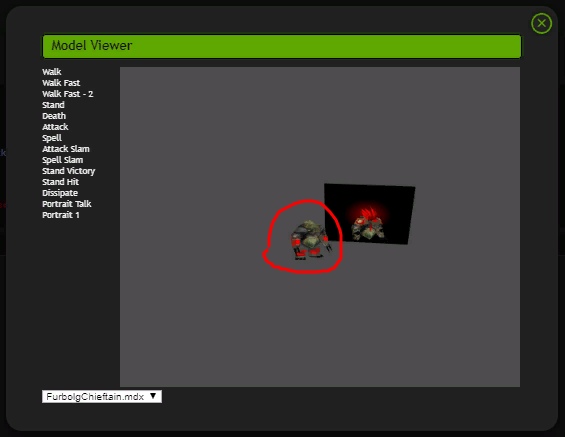Close the Model Viewer dialog
The image size is (565, 437).
(541, 23)
